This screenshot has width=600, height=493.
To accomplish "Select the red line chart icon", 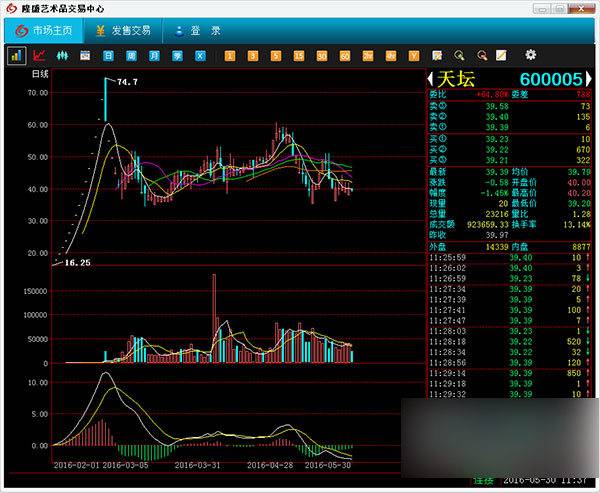I will coord(39,56).
